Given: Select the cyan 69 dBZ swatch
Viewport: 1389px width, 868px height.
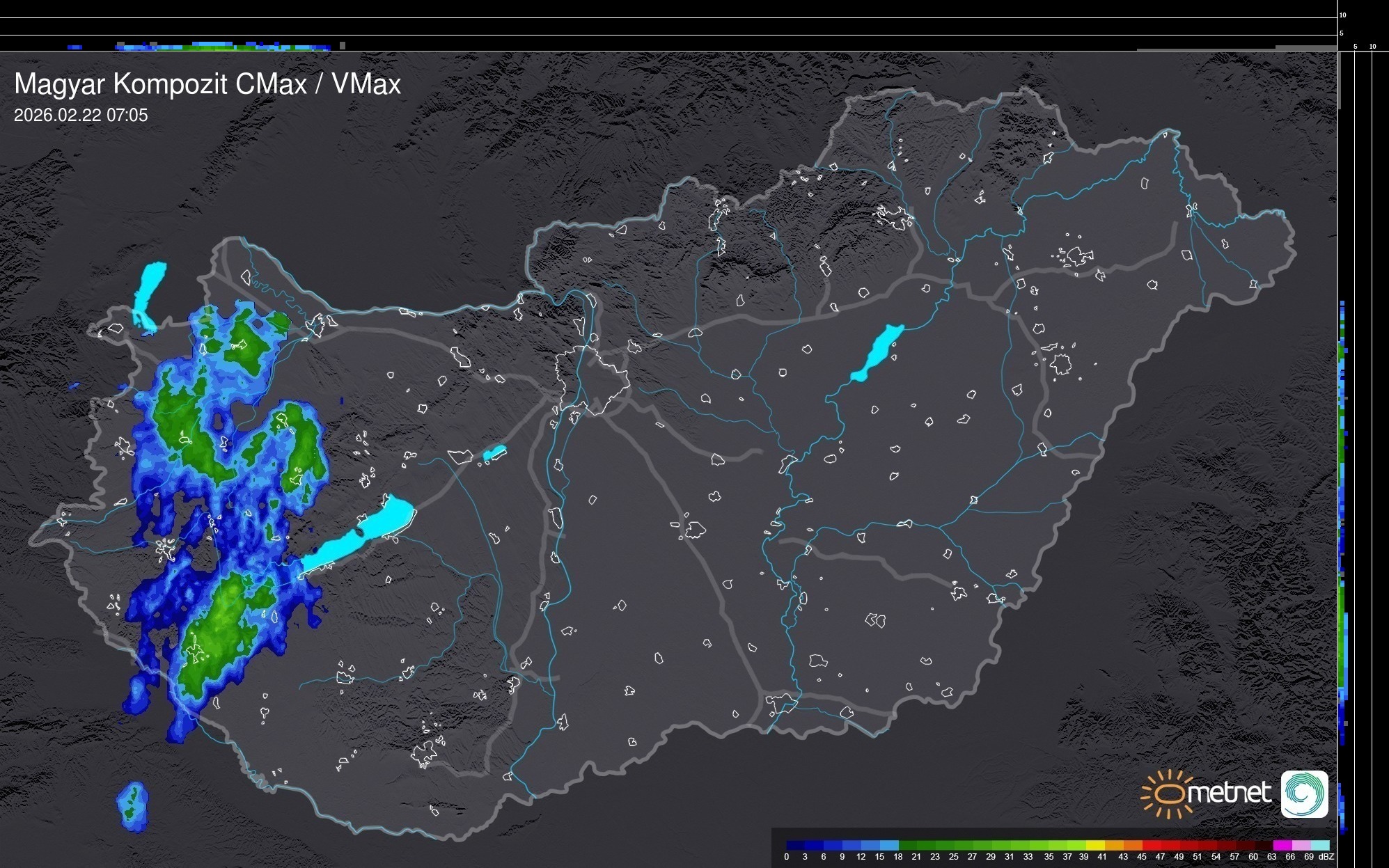Looking at the screenshot, I should click(x=1320, y=845).
